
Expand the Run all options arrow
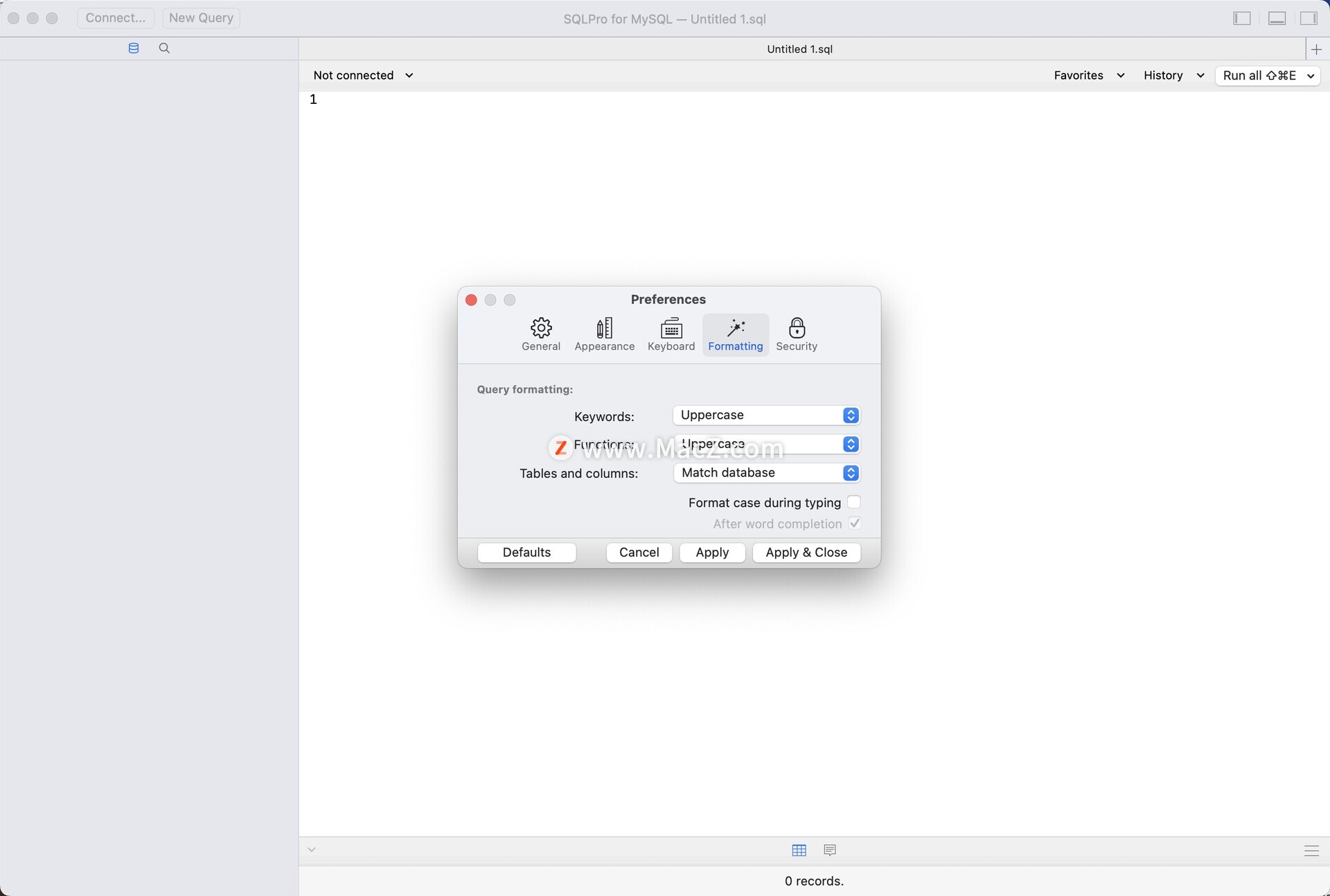[x=1311, y=76]
